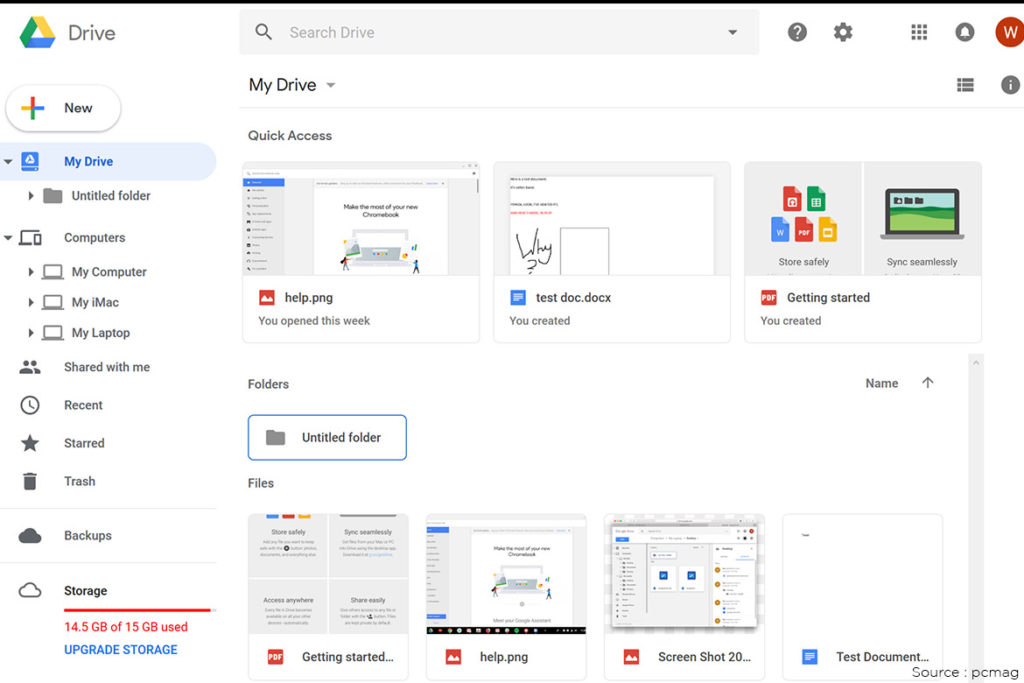Expand the My iMac tree arrow
The image size is (1024, 683).
click(30, 302)
